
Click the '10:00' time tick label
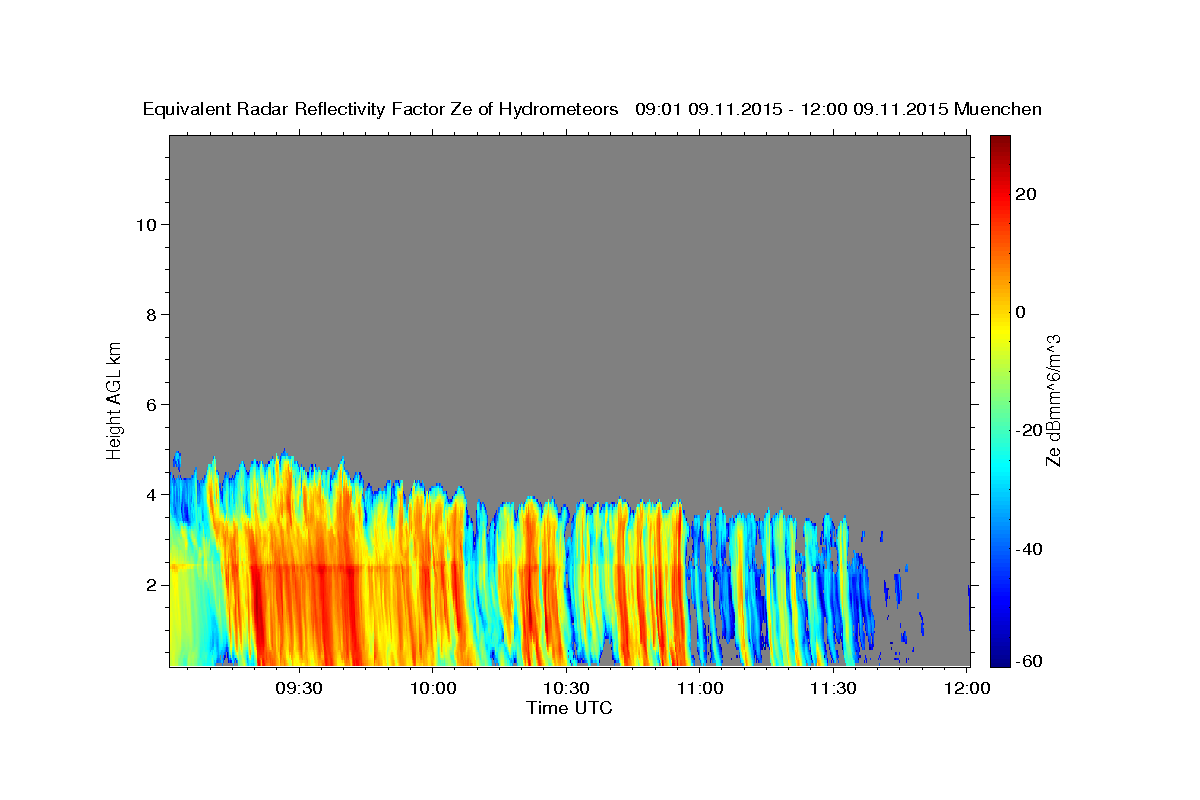(x=433, y=688)
